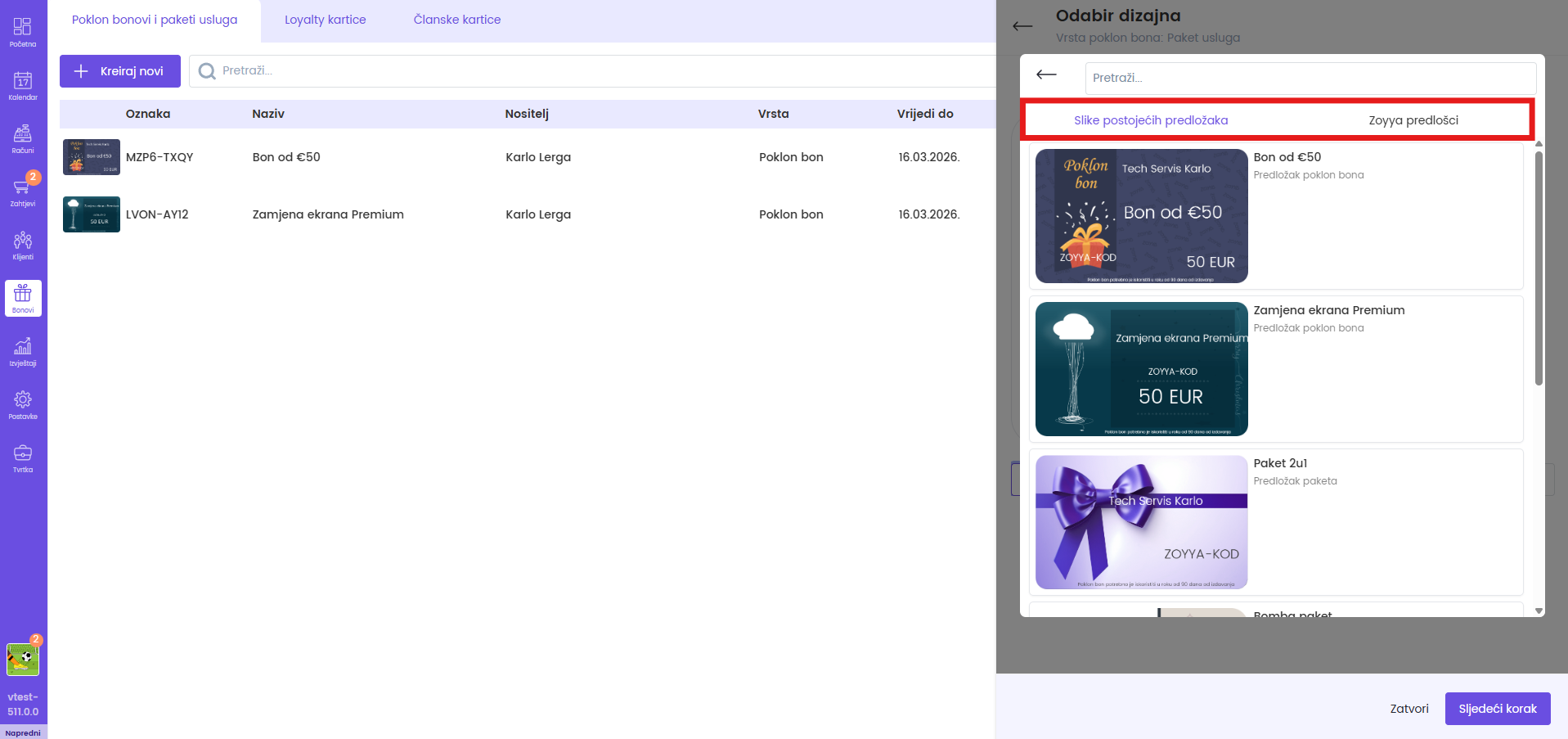The image size is (1568, 739).
Task: Open Početna dashboard in sidebar
Action: pos(23,32)
